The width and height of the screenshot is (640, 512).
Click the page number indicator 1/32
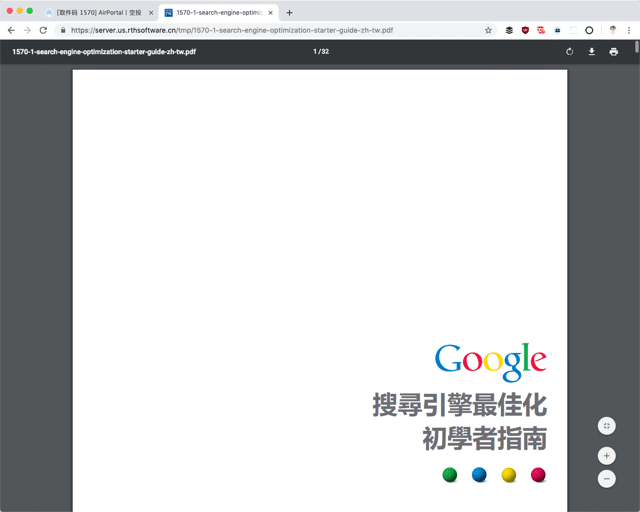[x=321, y=51]
